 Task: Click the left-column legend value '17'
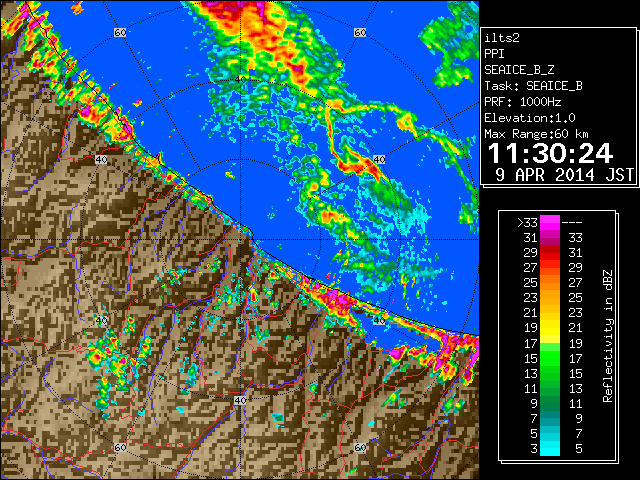point(531,344)
